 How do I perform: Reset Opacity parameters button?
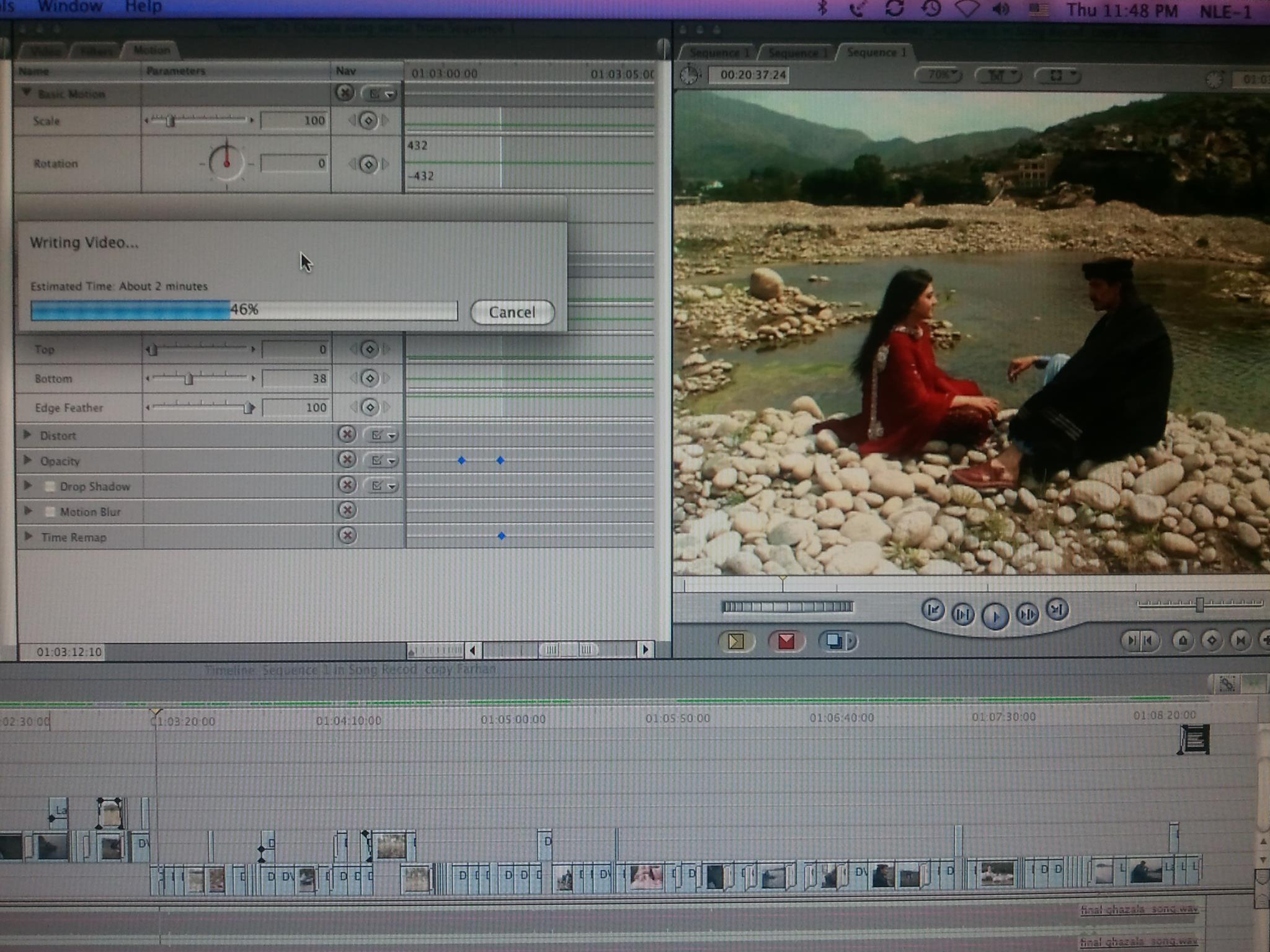pyautogui.click(x=347, y=460)
